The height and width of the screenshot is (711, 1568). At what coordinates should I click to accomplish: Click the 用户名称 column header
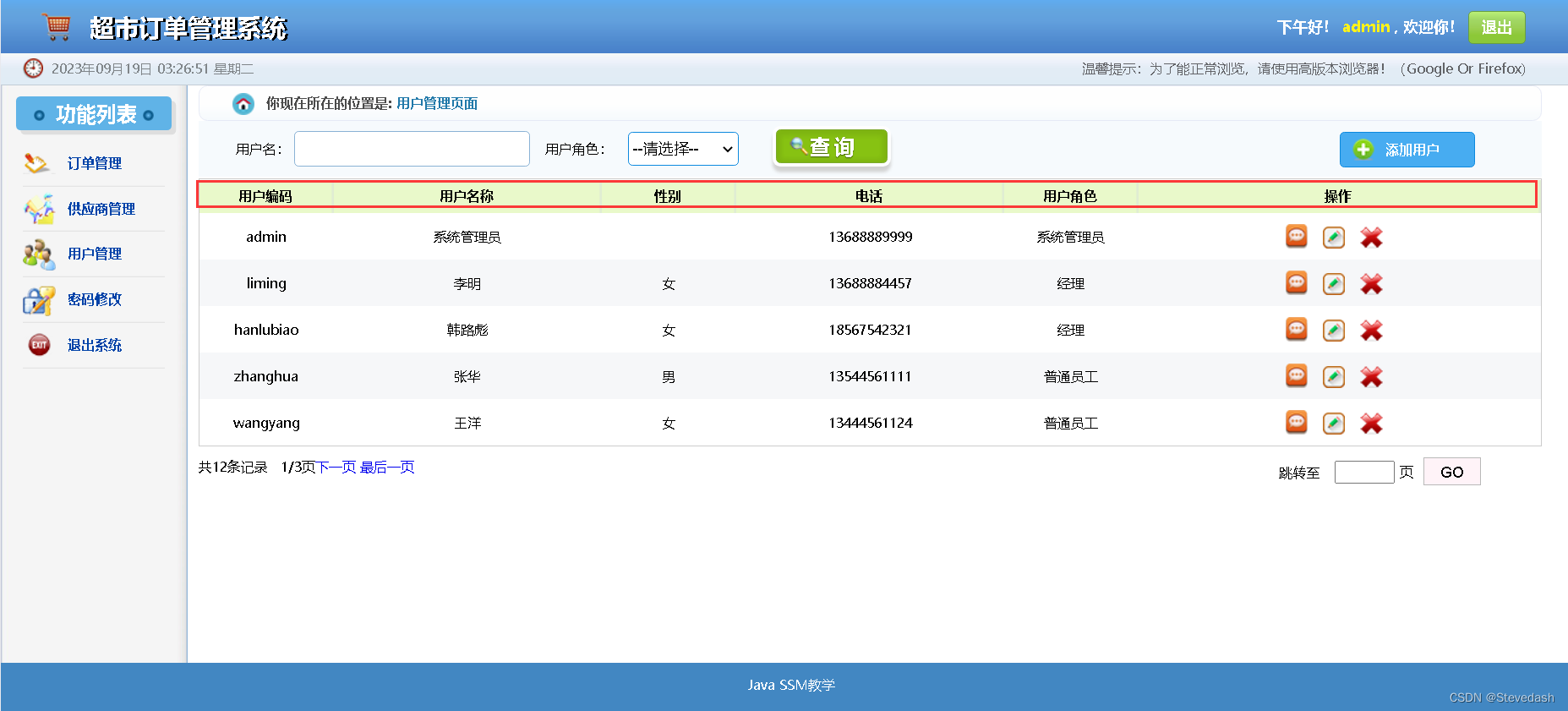[x=467, y=196]
